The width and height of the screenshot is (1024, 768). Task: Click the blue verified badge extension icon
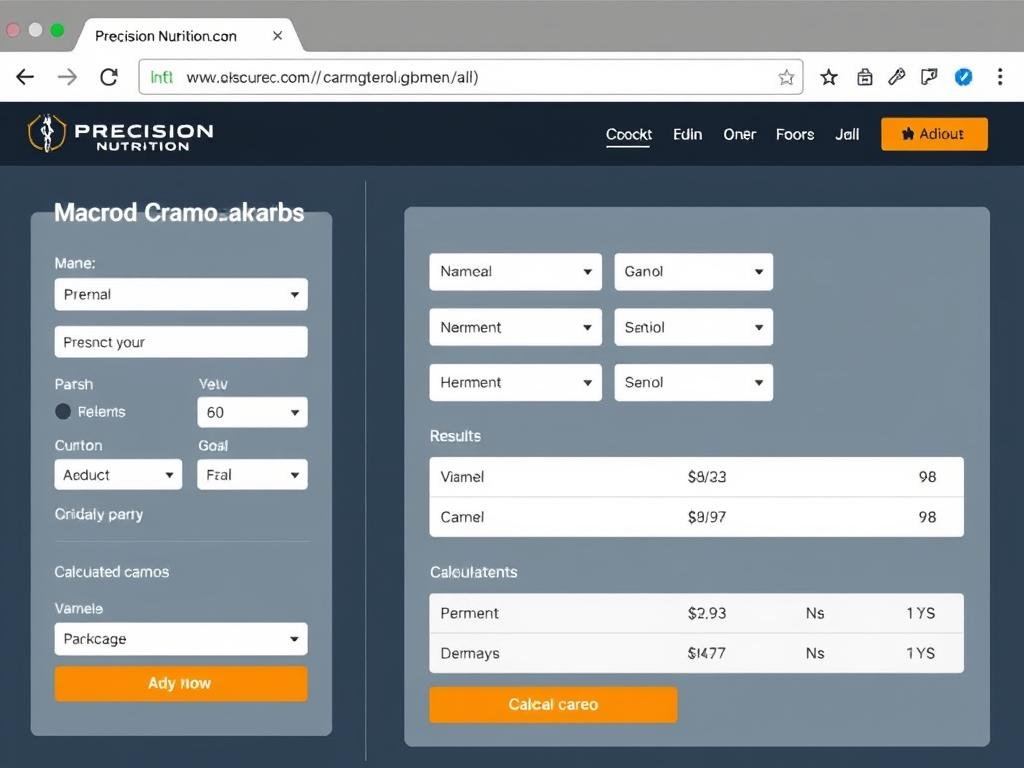(962, 76)
